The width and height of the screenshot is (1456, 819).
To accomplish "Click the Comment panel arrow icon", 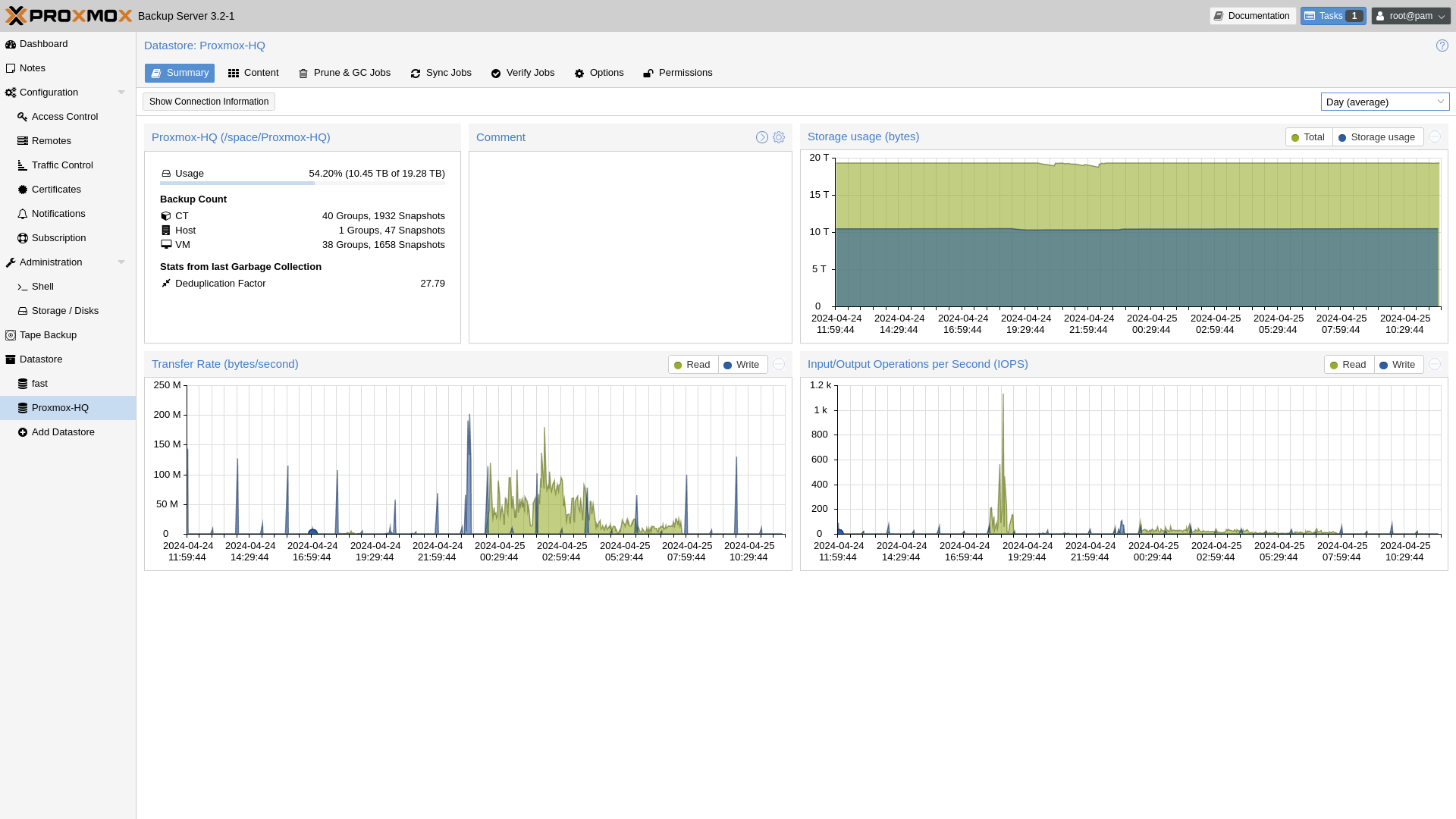I will [x=761, y=137].
